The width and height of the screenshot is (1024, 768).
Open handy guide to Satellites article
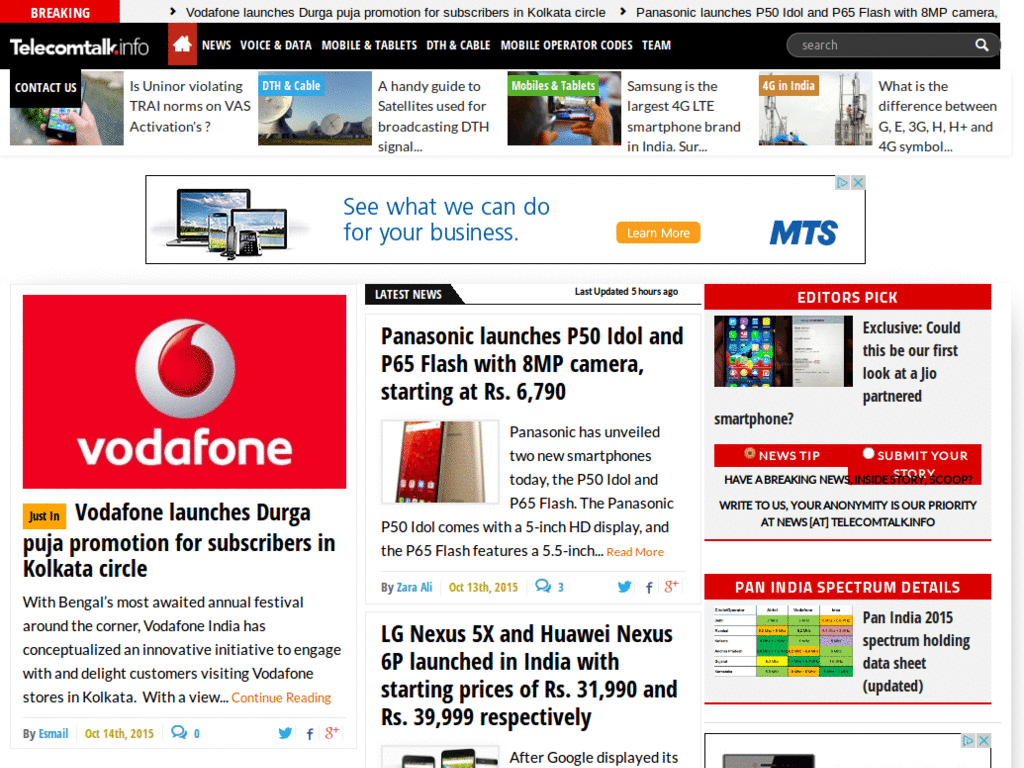click(433, 116)
